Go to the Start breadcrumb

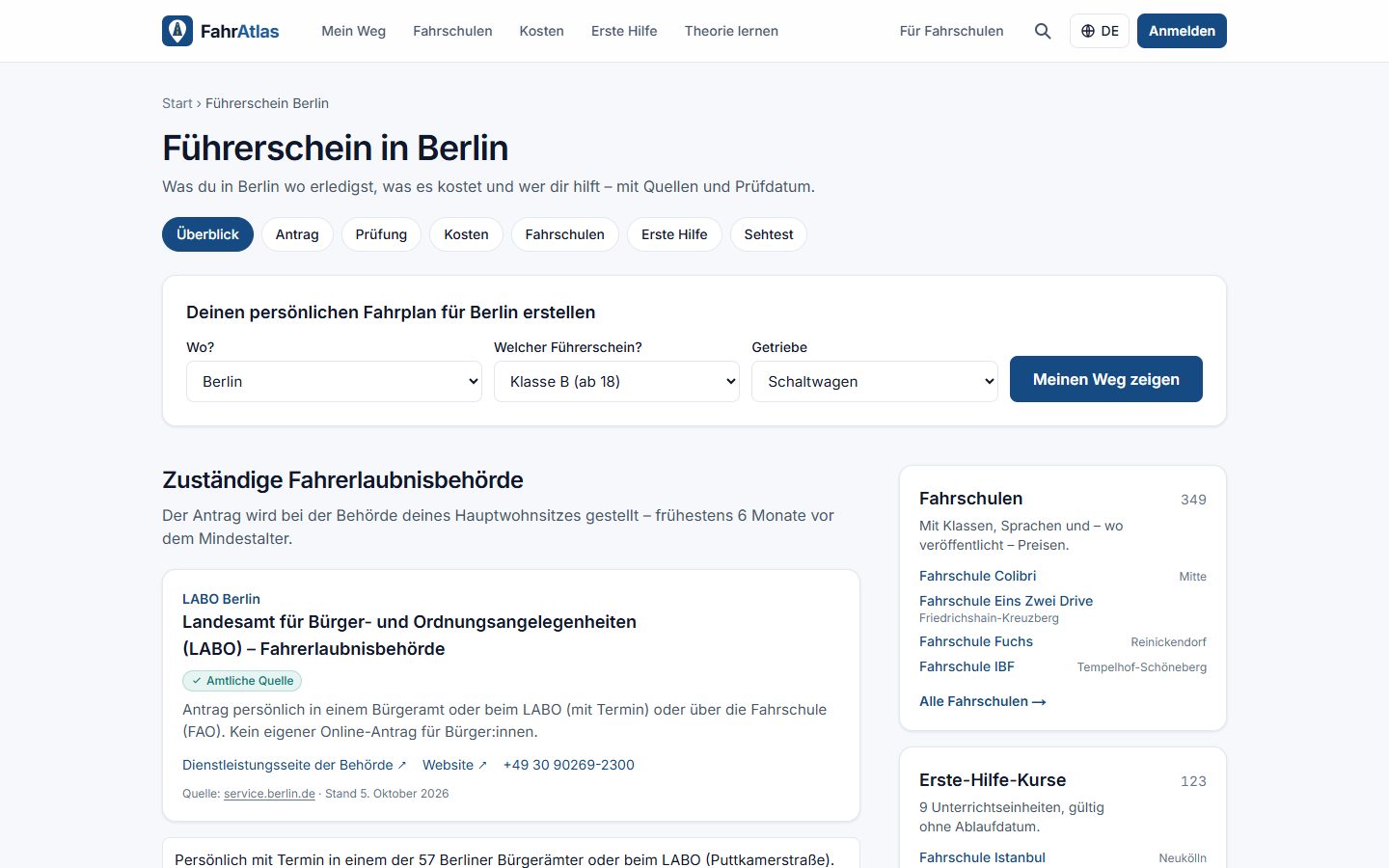[177, 103]
